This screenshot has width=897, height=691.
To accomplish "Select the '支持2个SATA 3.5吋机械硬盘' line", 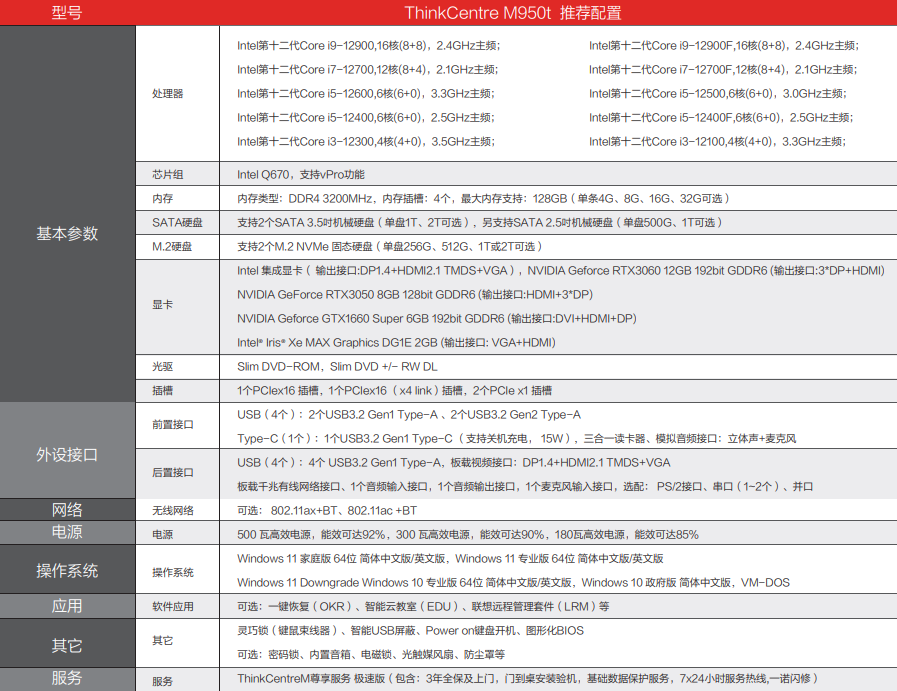I will pyautogui.click(x=479, y=223).
